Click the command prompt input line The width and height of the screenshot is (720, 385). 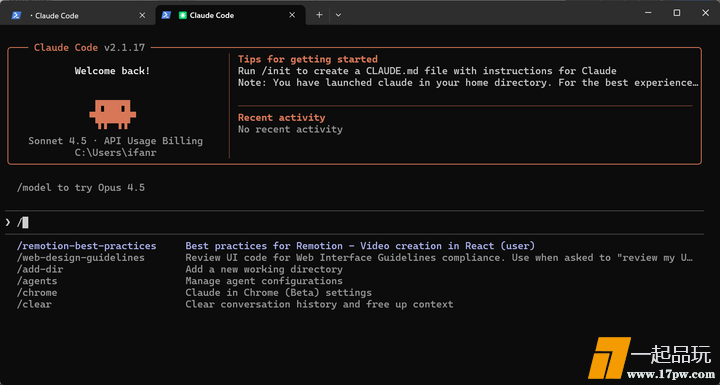354,223
